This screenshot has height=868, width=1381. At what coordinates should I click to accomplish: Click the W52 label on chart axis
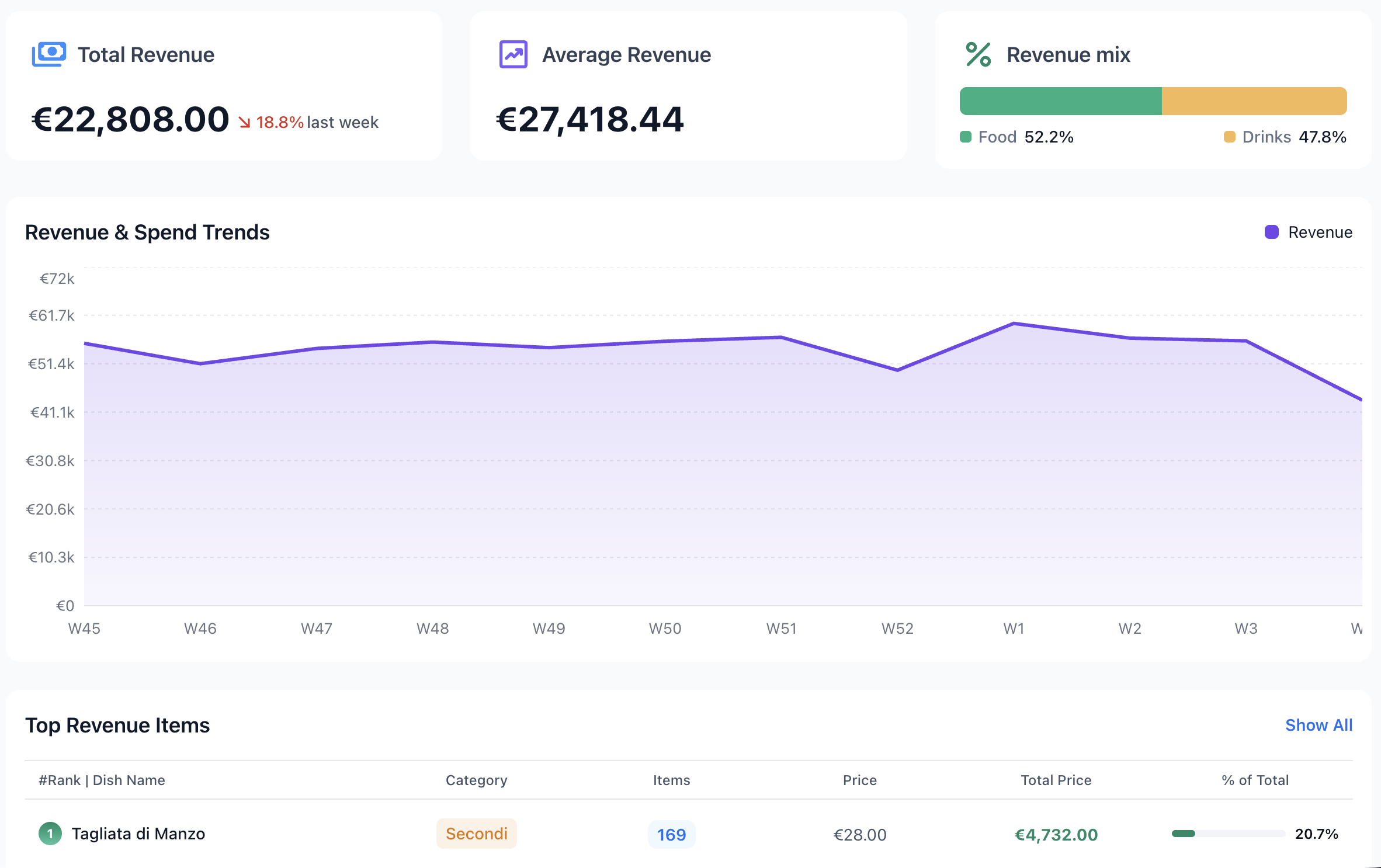click(x=897, y=629)
